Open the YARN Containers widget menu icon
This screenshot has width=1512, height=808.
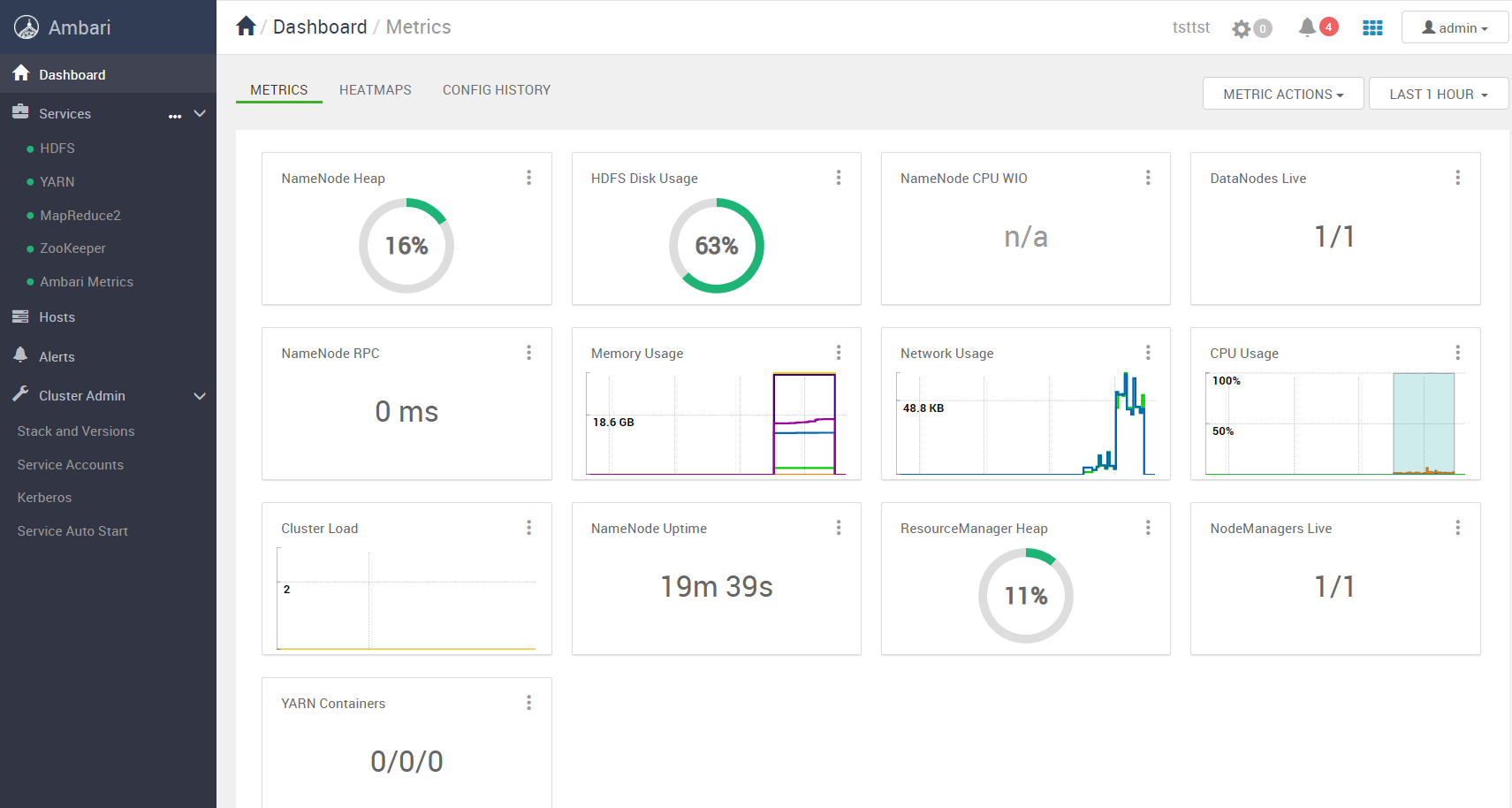[x=529, y=703]
